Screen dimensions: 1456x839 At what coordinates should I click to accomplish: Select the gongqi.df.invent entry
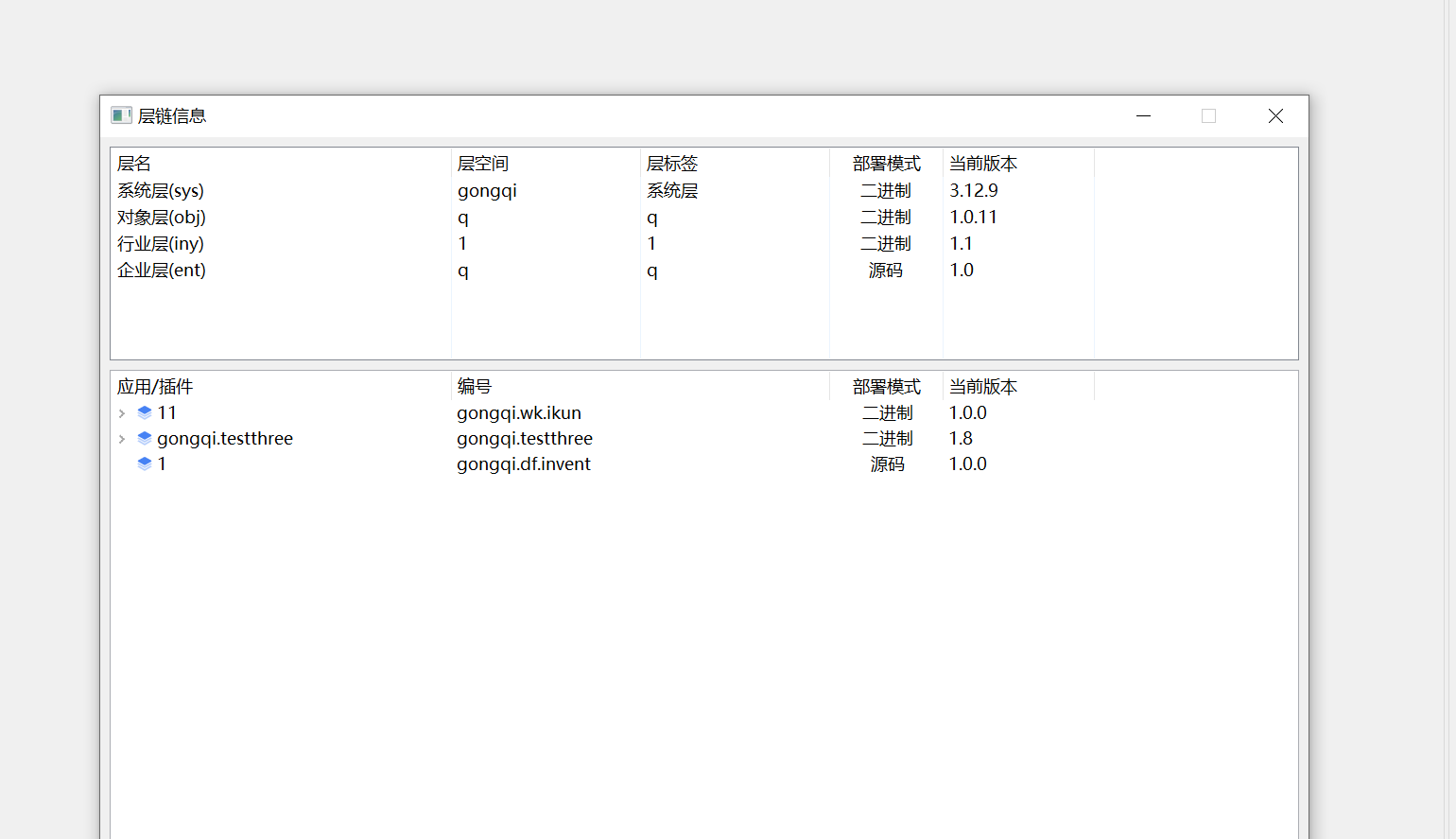tap(524, 464)
